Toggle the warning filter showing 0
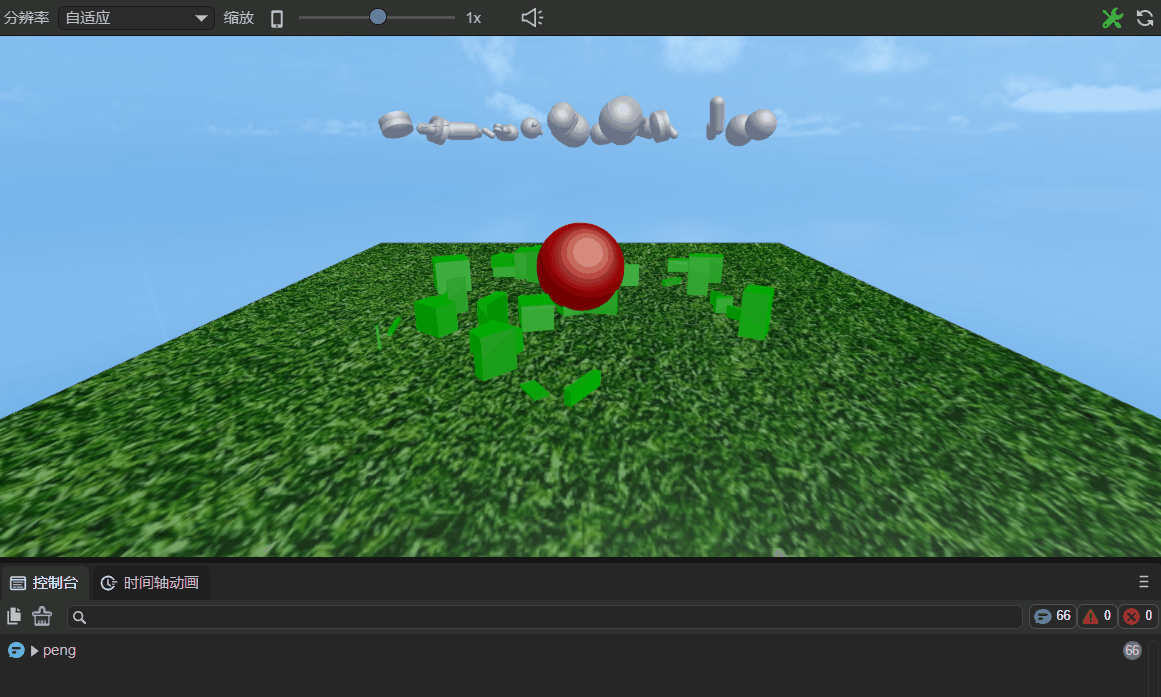The height and width of the screenshot is (697, 1161). [1097, 616]
